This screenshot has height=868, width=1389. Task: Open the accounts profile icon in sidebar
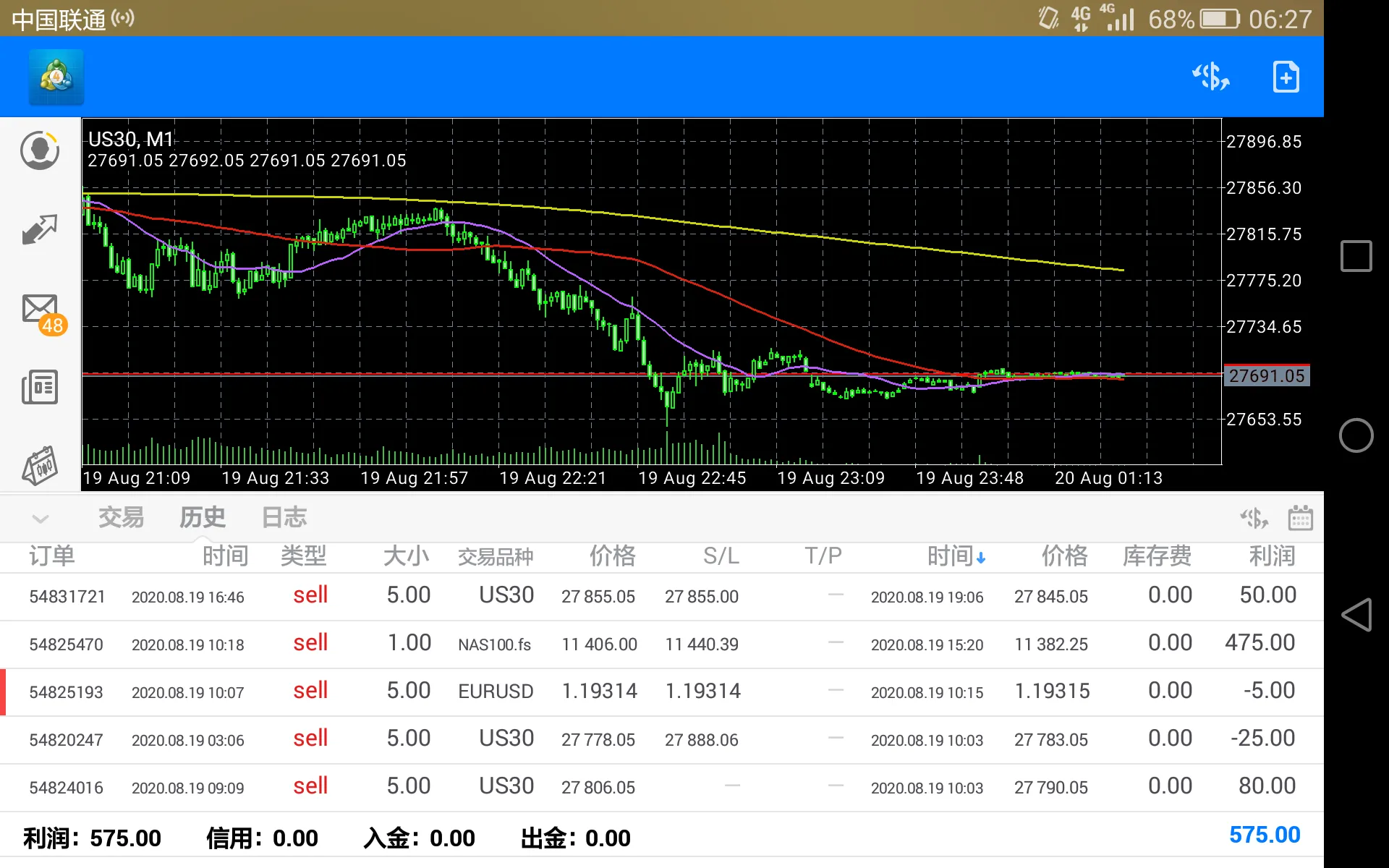click(x=40, y=150)
